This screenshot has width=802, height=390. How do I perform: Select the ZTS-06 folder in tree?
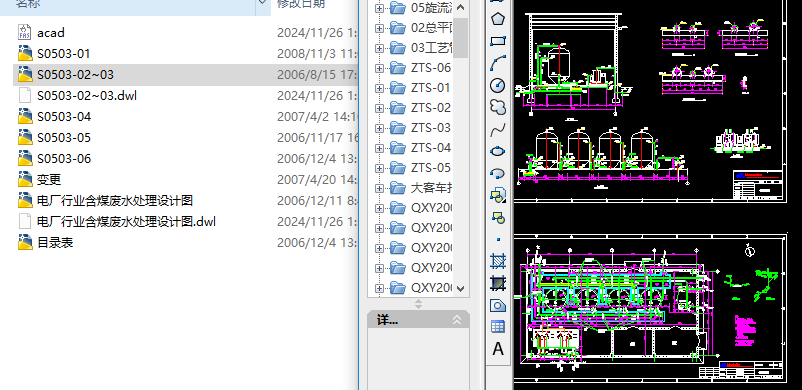[431, 68]
